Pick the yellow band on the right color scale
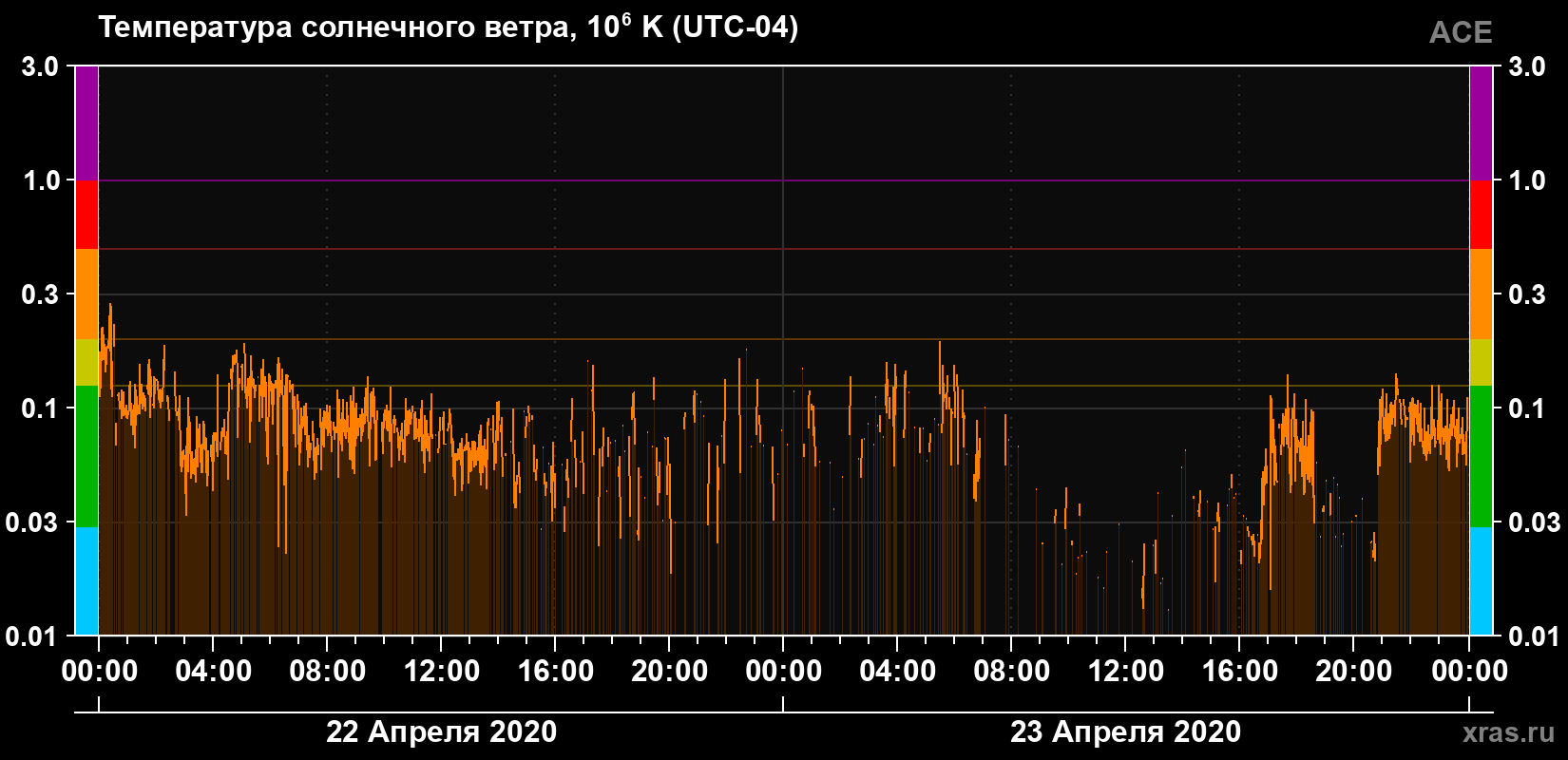The image size is (1568, 760). [x=1481, y=363]
